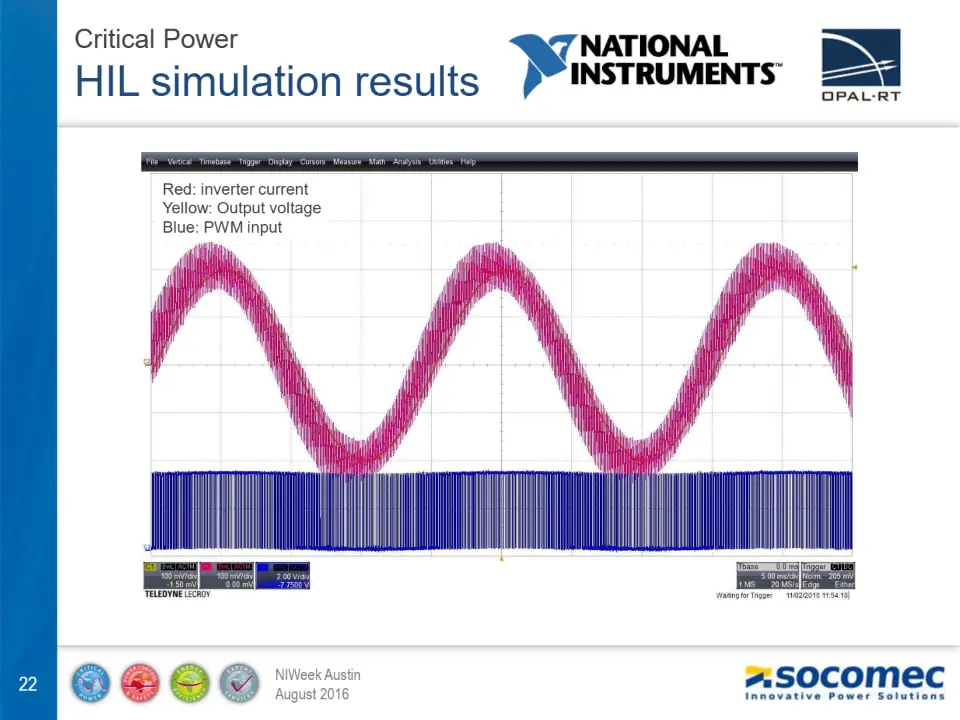Viewport: 960px width, 720px height.
Task: Click the National Instruments logo
Action: [645, 66]
